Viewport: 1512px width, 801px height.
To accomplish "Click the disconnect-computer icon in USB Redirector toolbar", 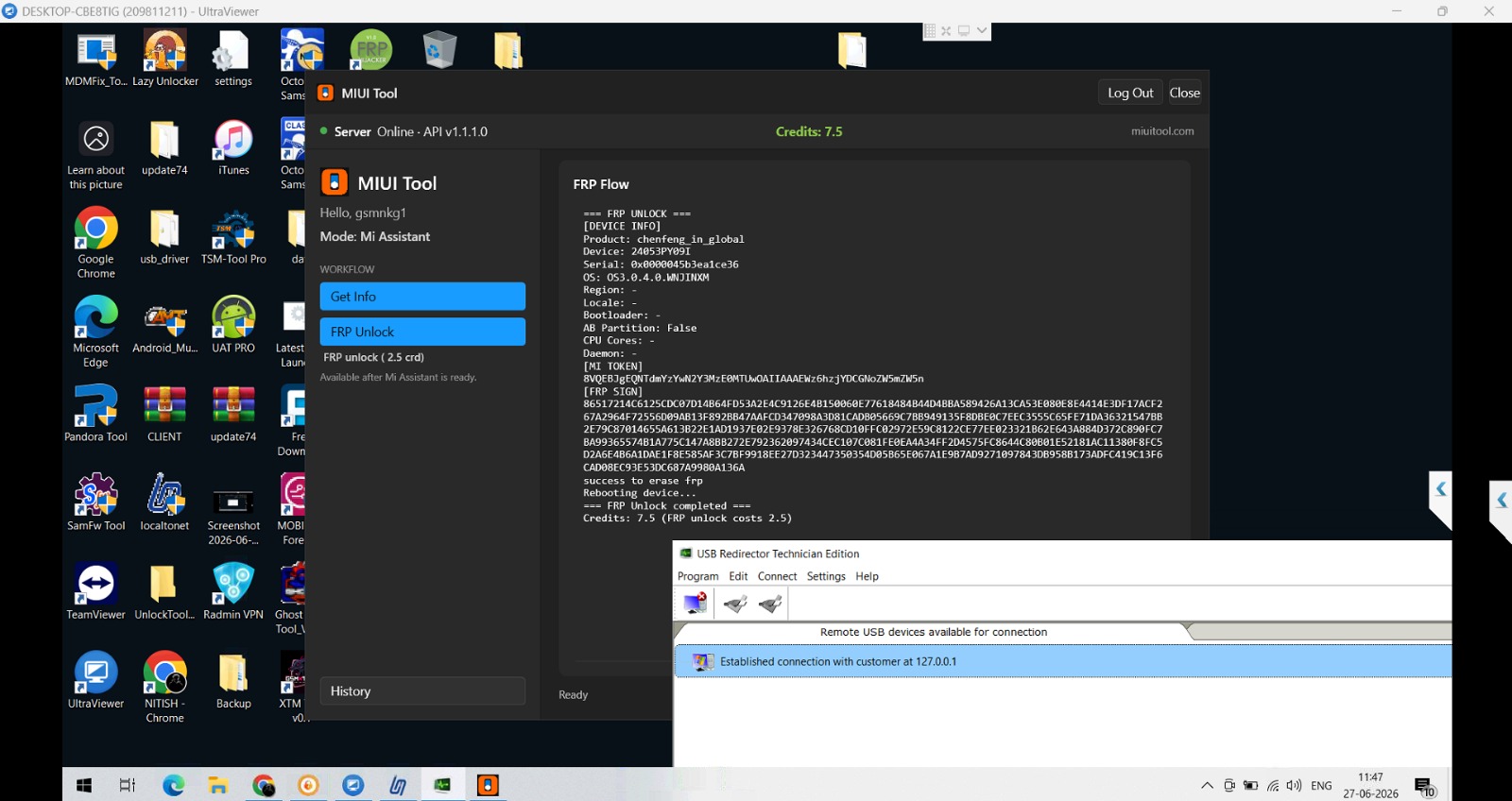I will coord(696,603).
